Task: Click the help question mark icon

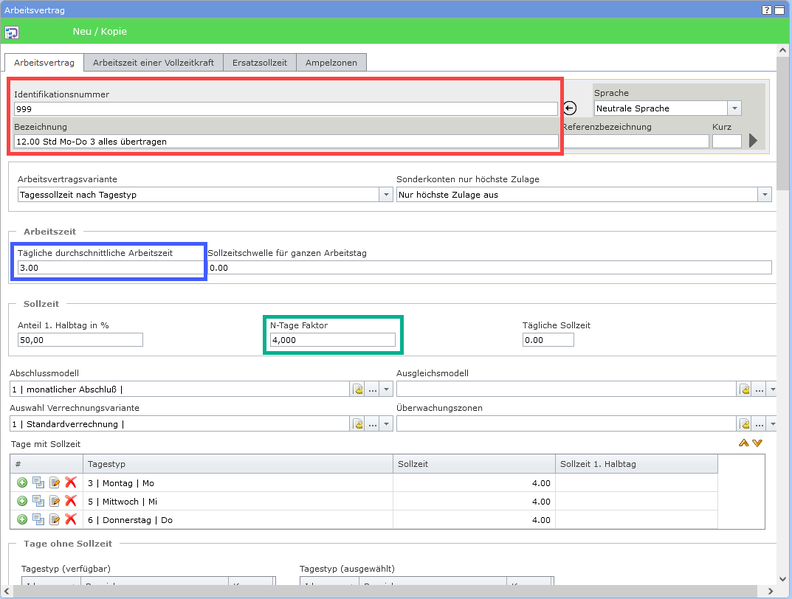Action: (x=766, y=8)
